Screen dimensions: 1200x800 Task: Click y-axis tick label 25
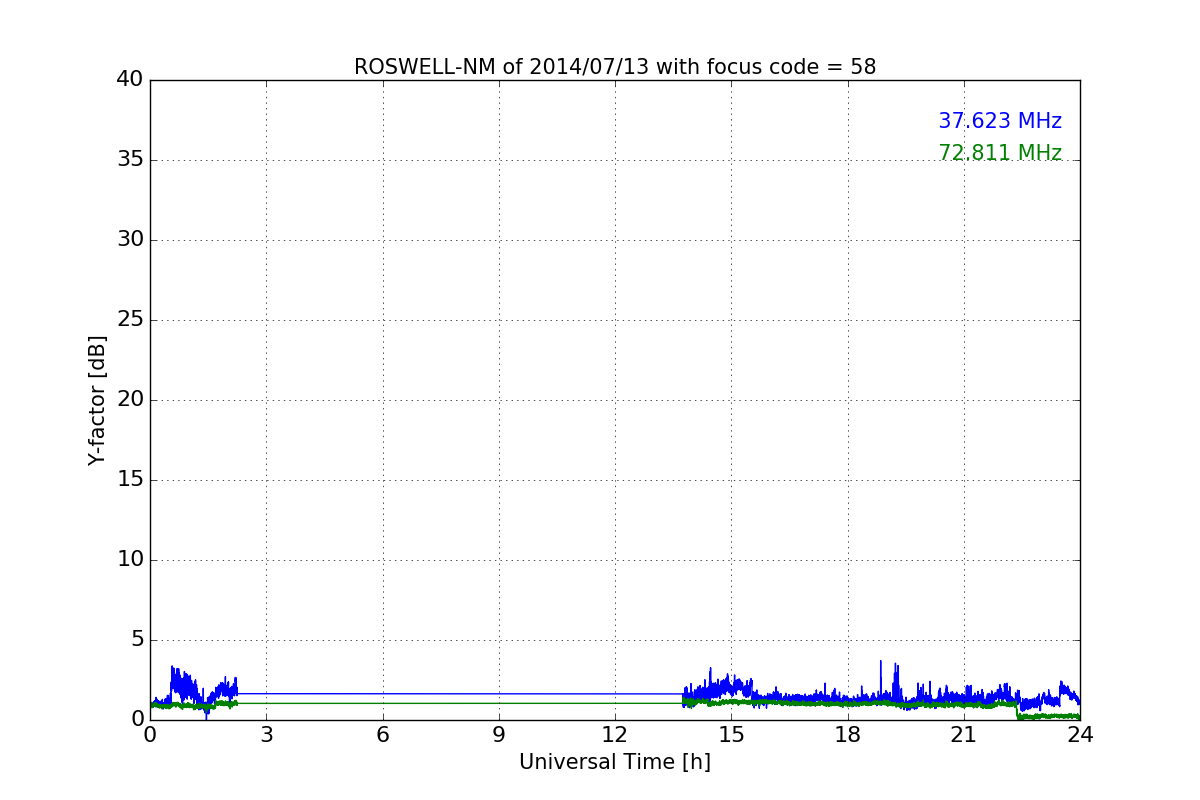(129, 319)
